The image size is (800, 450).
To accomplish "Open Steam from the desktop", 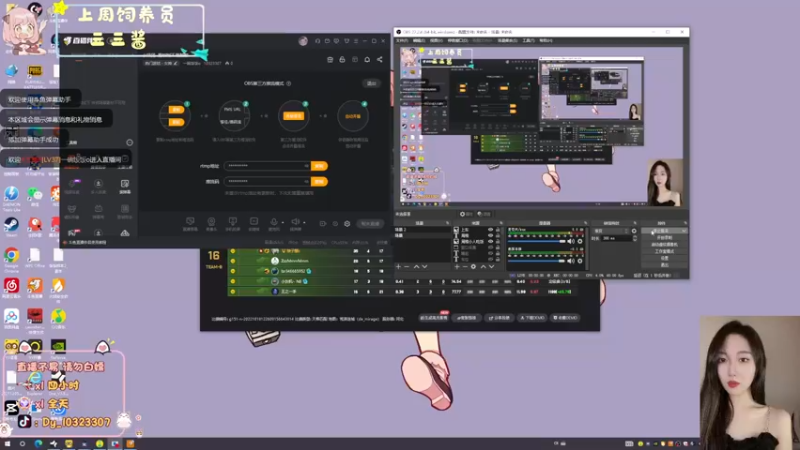I will 11,224.
